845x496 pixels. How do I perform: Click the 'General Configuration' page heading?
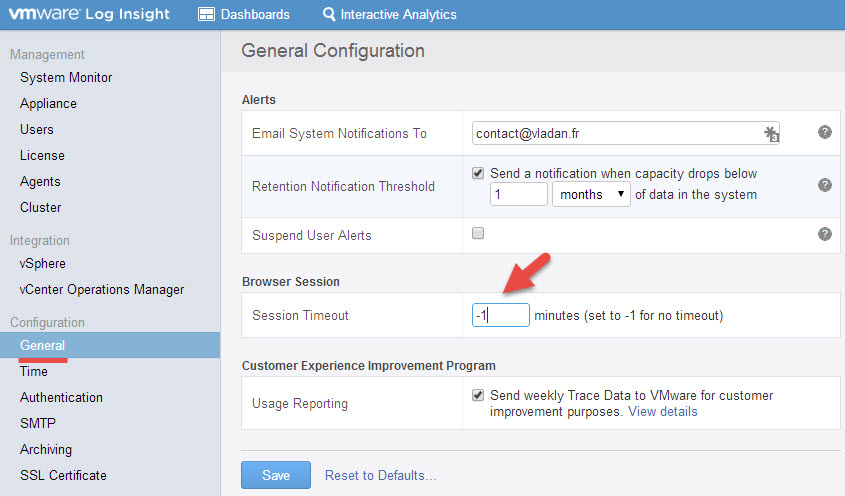333,51
